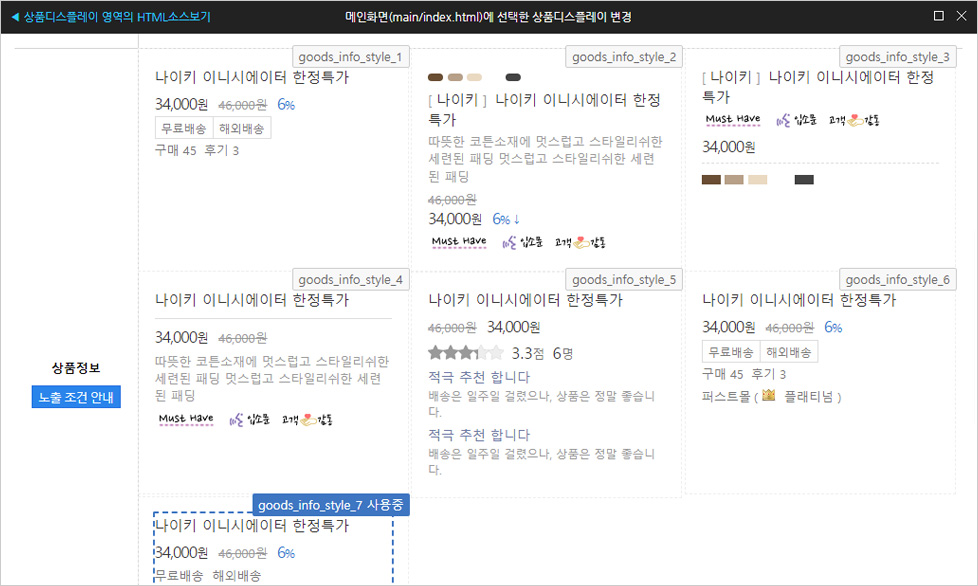The image size is (978, 586).
Task: Click the dark brown swatch in goods_info_style_2
Action: (x=435, y=77)
